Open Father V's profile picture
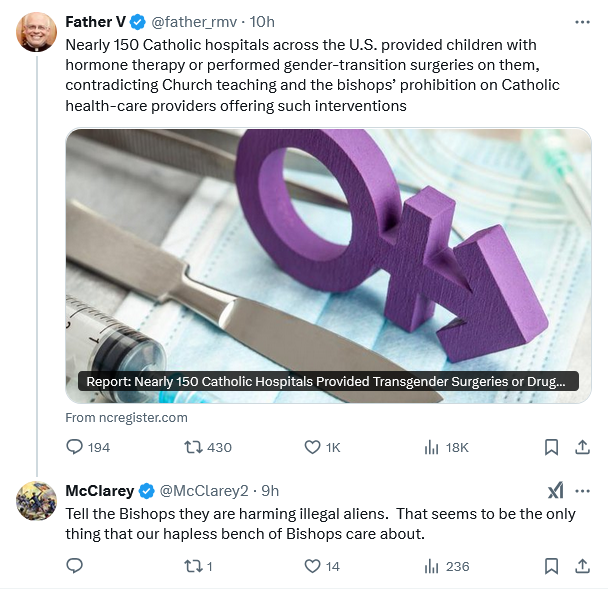Viewport: 609px width, 591px height. (x=37, y=32)
